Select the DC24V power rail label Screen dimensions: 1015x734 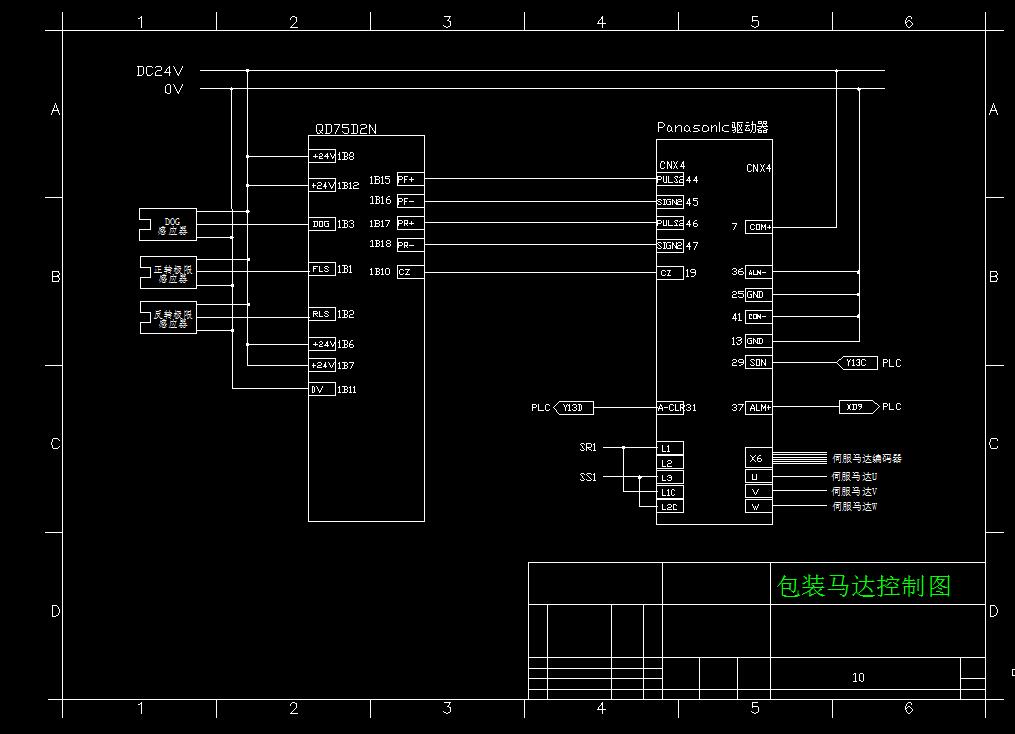coord(159,71)
